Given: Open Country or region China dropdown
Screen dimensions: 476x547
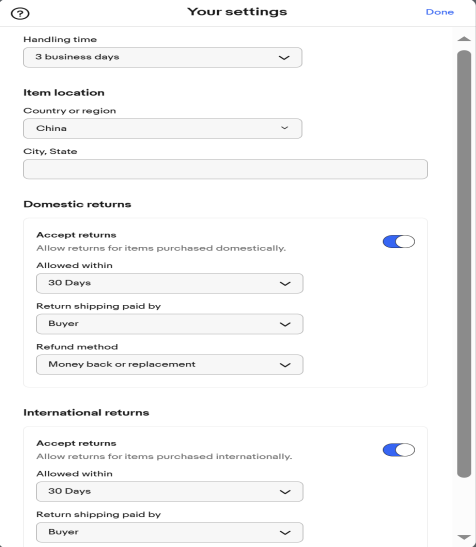Looking at the screenshot, I should click(163, 128).
